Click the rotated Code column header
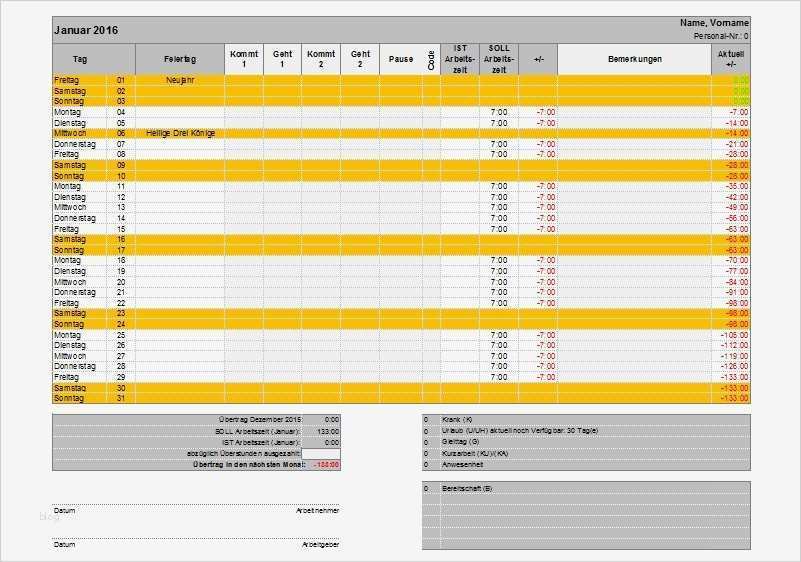801x562 pixels. click(x=431, y=59)
